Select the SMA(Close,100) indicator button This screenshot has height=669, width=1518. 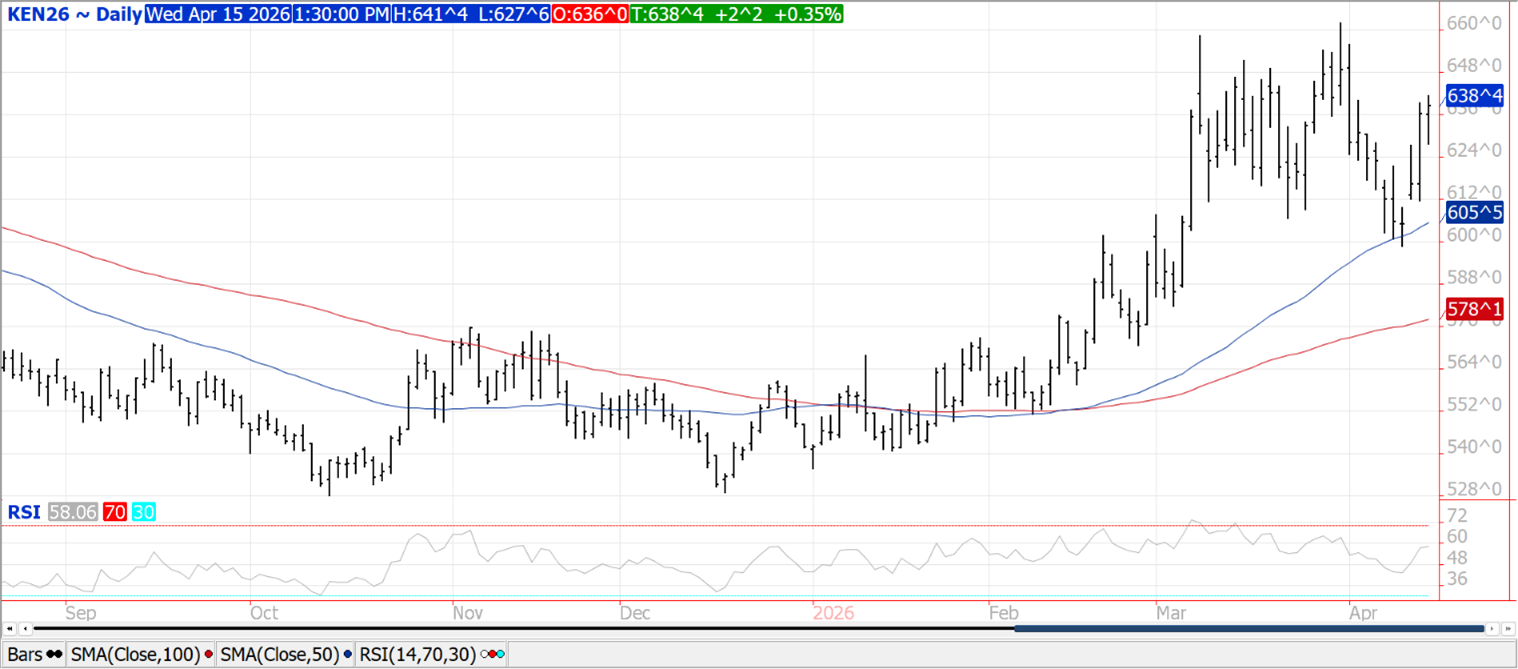point(142,654)
